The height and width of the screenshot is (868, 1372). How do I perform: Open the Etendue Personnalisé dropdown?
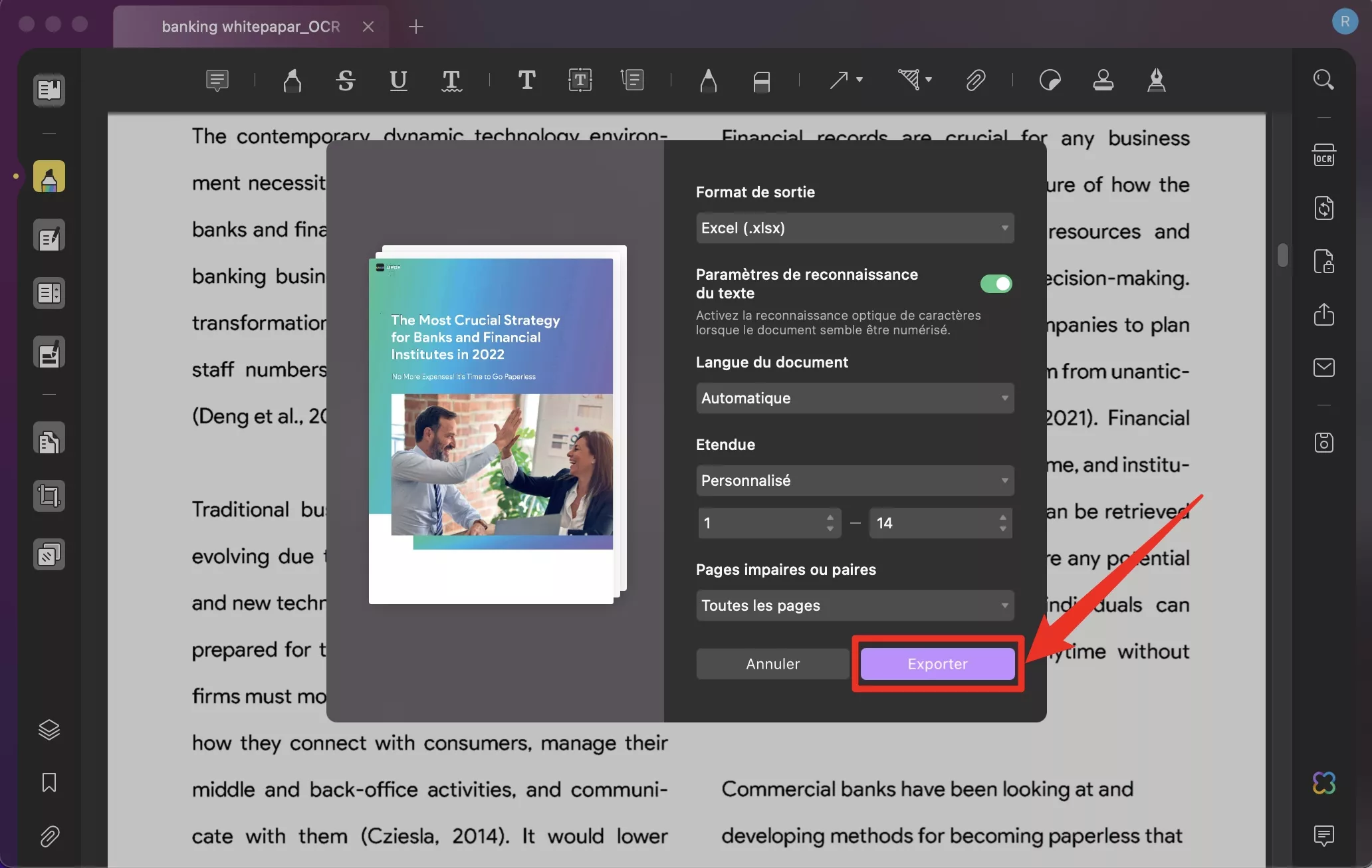(x=855, y=481)
